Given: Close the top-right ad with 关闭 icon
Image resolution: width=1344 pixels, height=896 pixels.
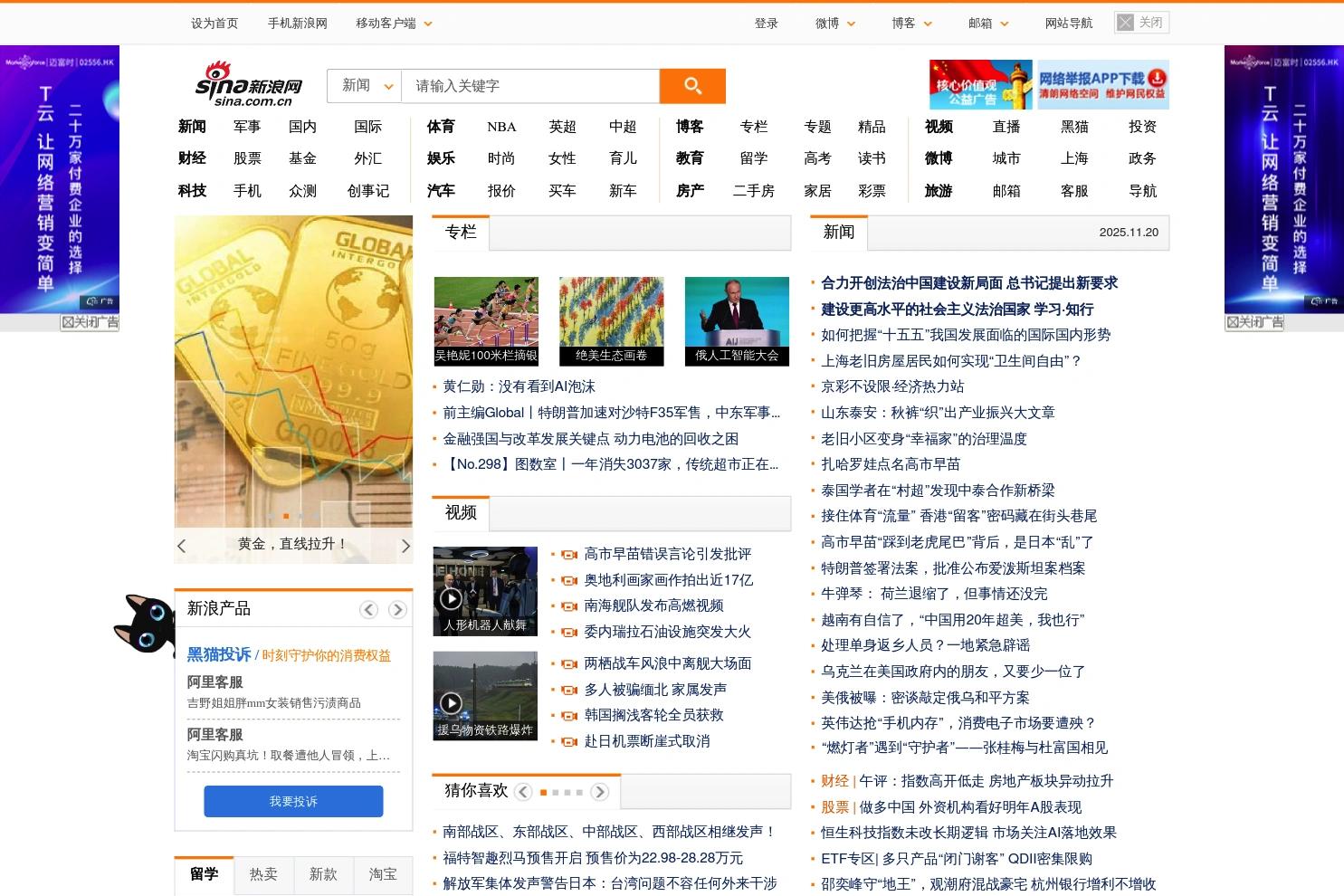Looking at the screenshot, I should 1141,22.
